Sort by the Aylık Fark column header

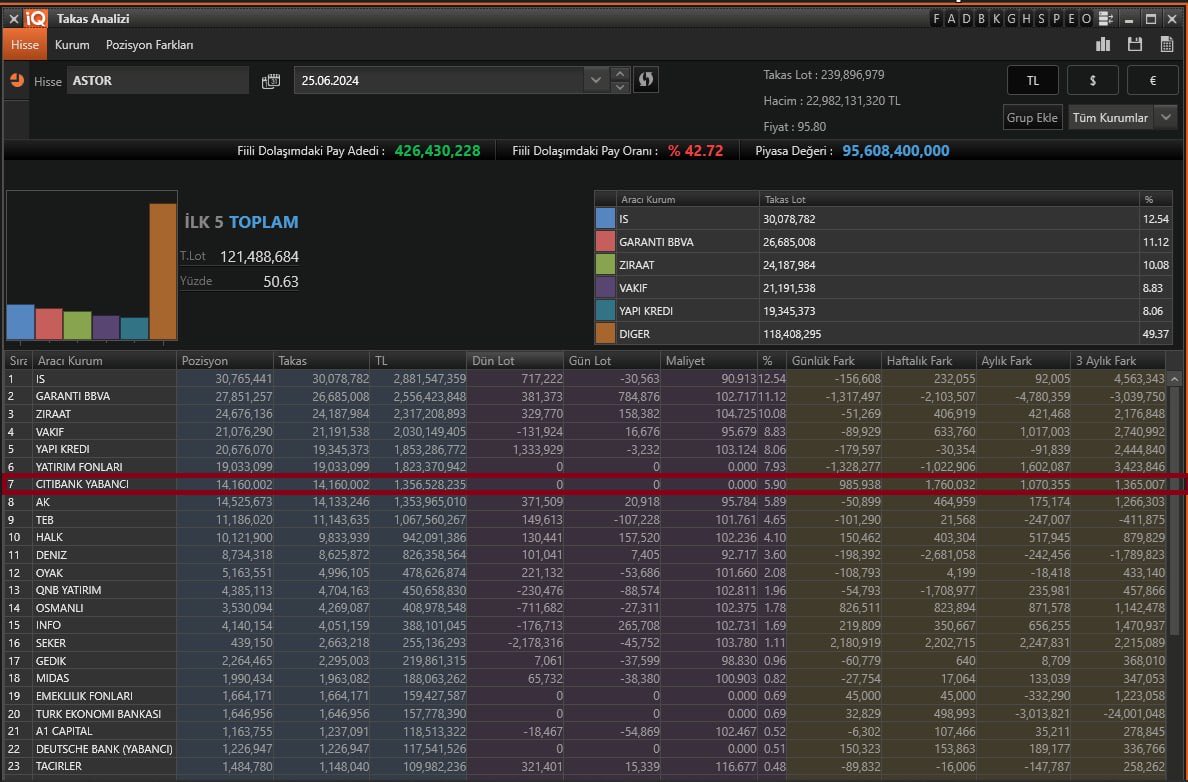tap(1024, 361)
